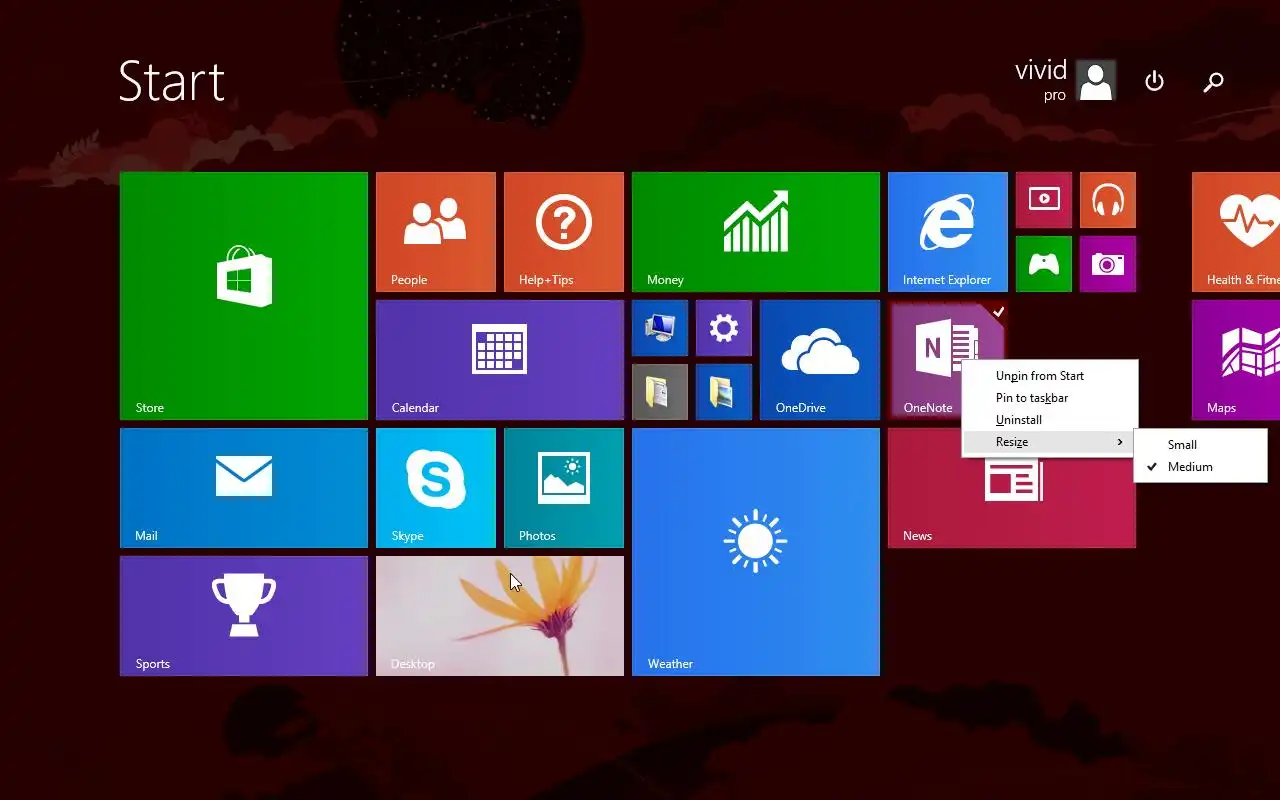
Task: Click the user account picture
Action: pos(1096,81)
